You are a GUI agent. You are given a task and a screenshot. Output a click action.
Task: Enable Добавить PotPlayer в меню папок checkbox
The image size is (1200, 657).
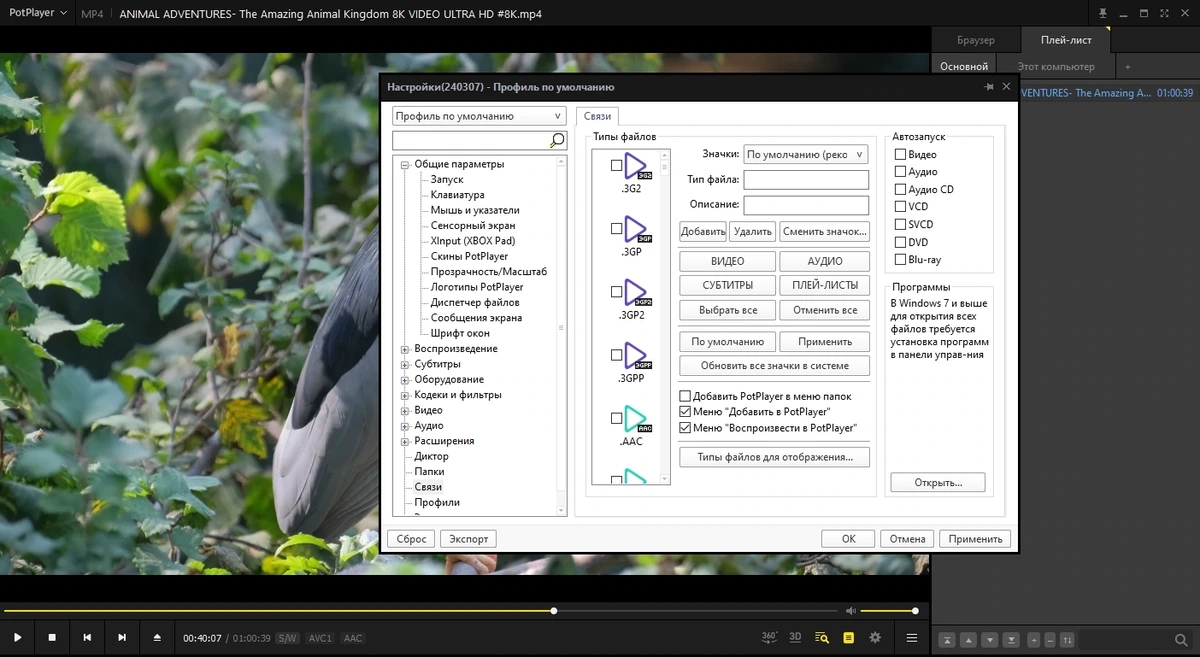click(x=685, y=397)
